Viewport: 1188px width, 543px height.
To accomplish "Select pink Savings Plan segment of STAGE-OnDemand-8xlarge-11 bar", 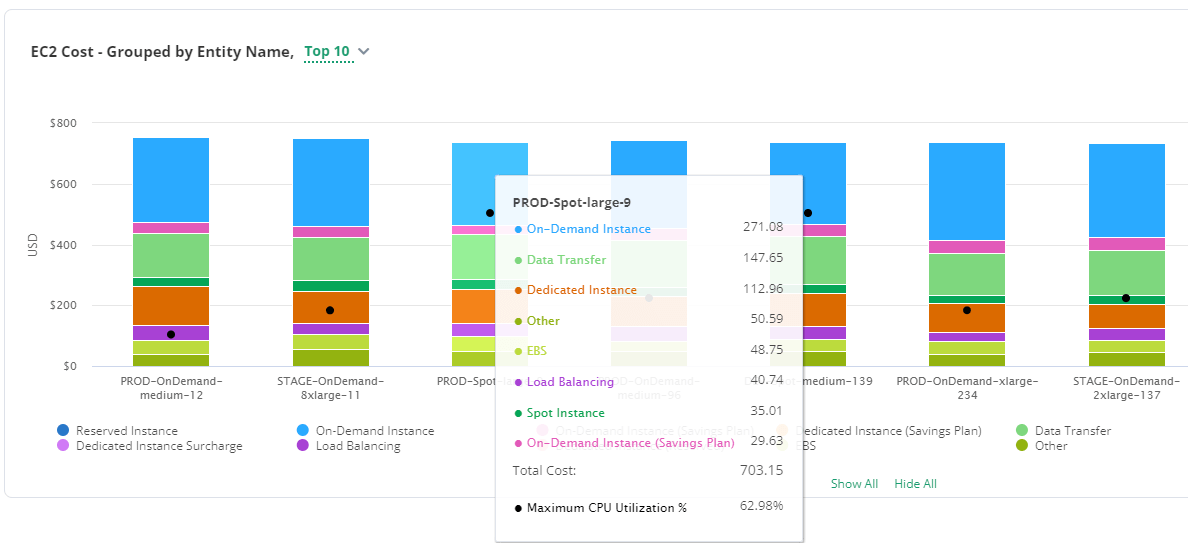I will click(x=330, y=232).
